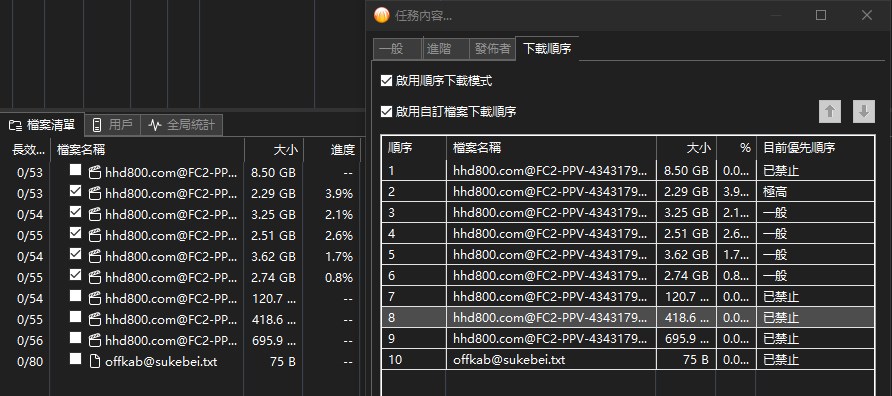Click the folder icon on 檔案清單 tab
This screenshot has height=396, width=892.
coord(15,125)
